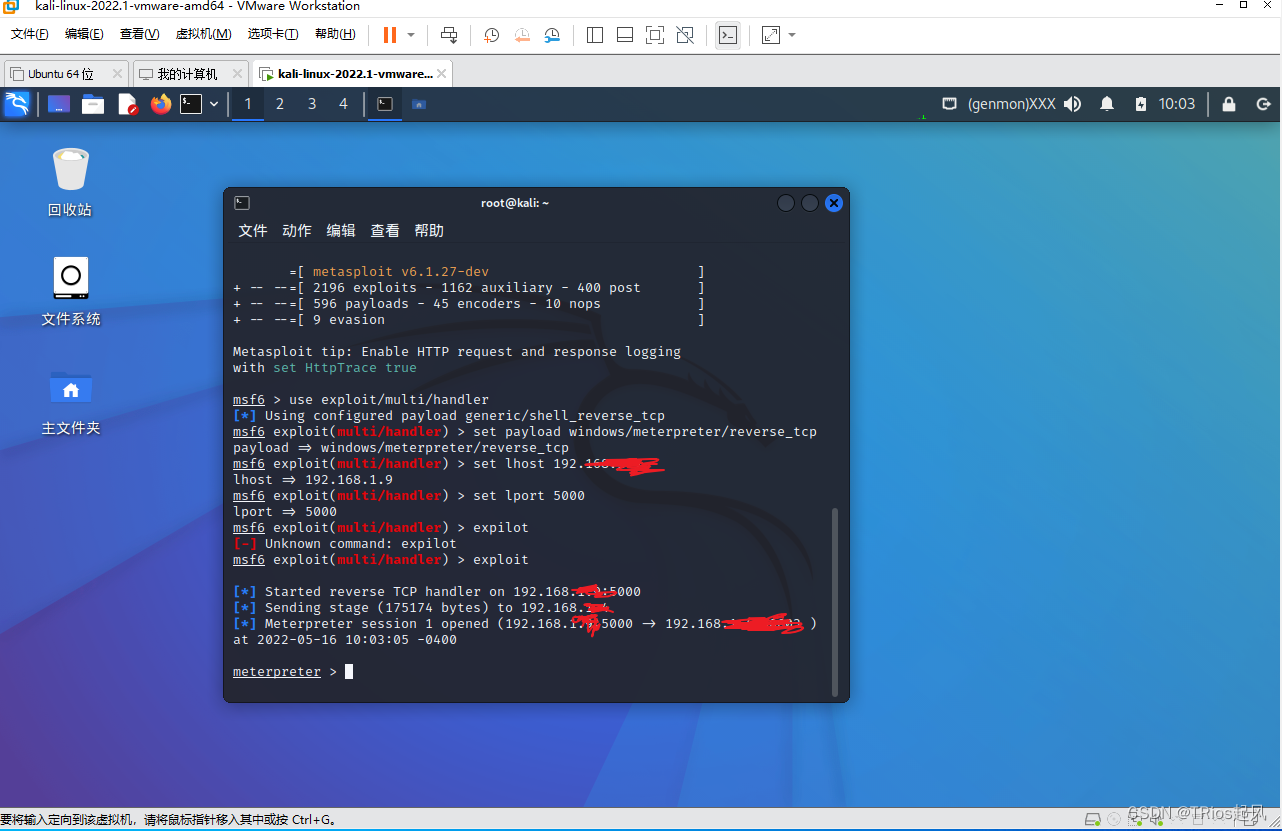
Task: Open notifications bell in Kali panel
Action: click(x=1107, y=104)
